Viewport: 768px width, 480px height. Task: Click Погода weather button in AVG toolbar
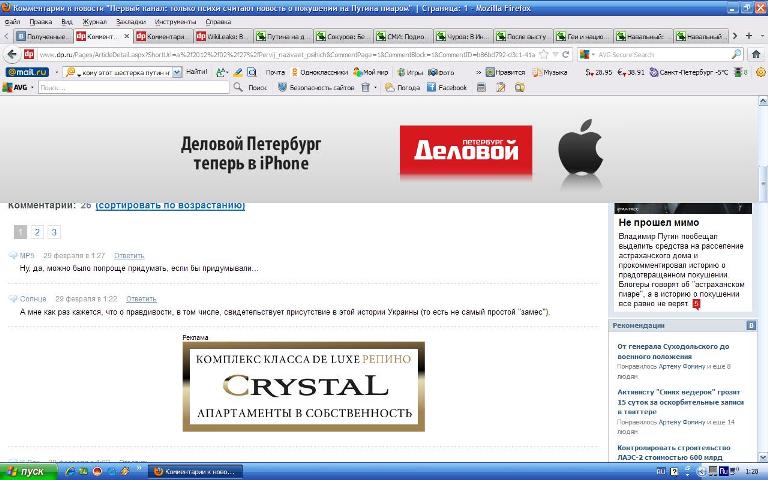pos(403,87)
